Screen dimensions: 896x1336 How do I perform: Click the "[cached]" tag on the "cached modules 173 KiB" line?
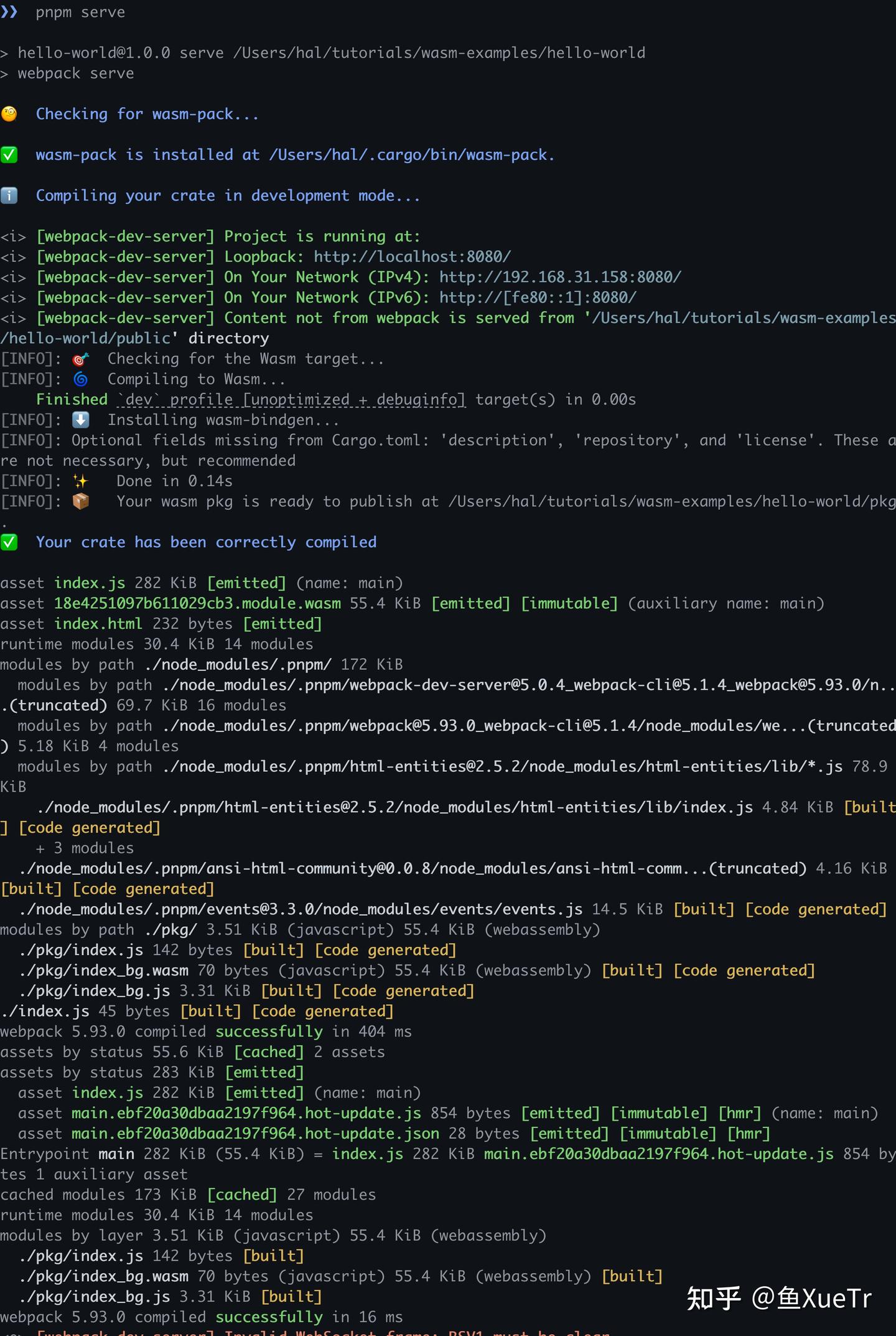242,1195
